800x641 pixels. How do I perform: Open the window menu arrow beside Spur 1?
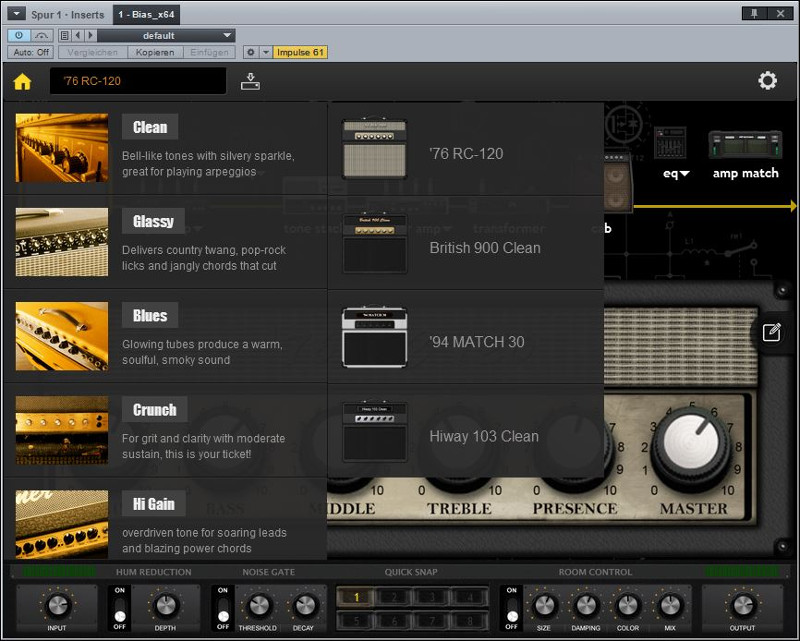16,14
